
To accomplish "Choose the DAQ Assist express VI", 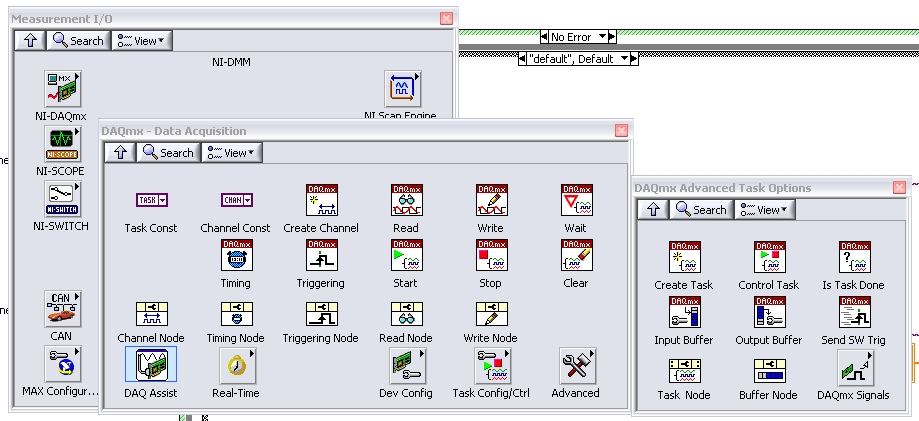I will pos(151,365).
